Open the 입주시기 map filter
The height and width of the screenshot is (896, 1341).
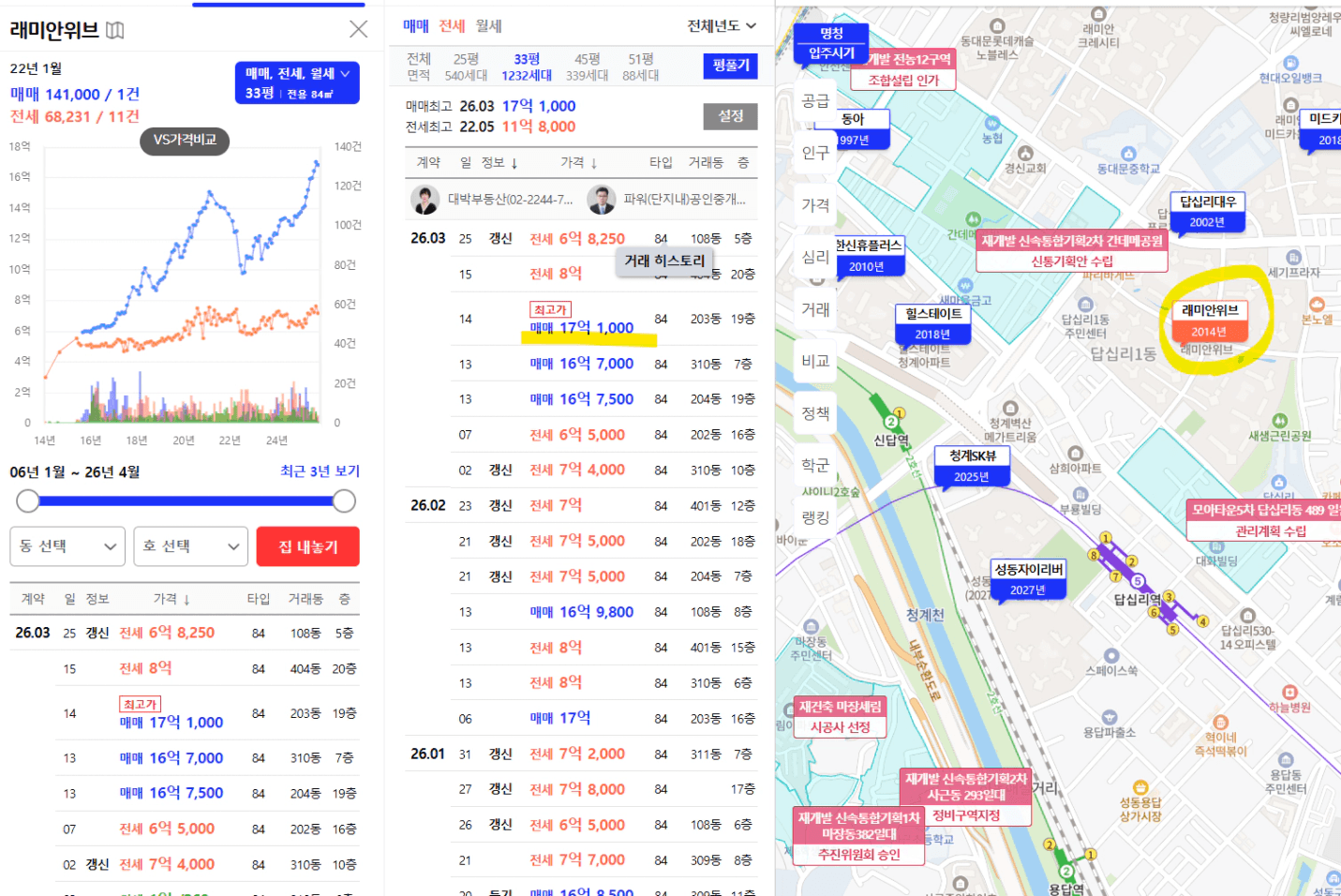(831, 53)
